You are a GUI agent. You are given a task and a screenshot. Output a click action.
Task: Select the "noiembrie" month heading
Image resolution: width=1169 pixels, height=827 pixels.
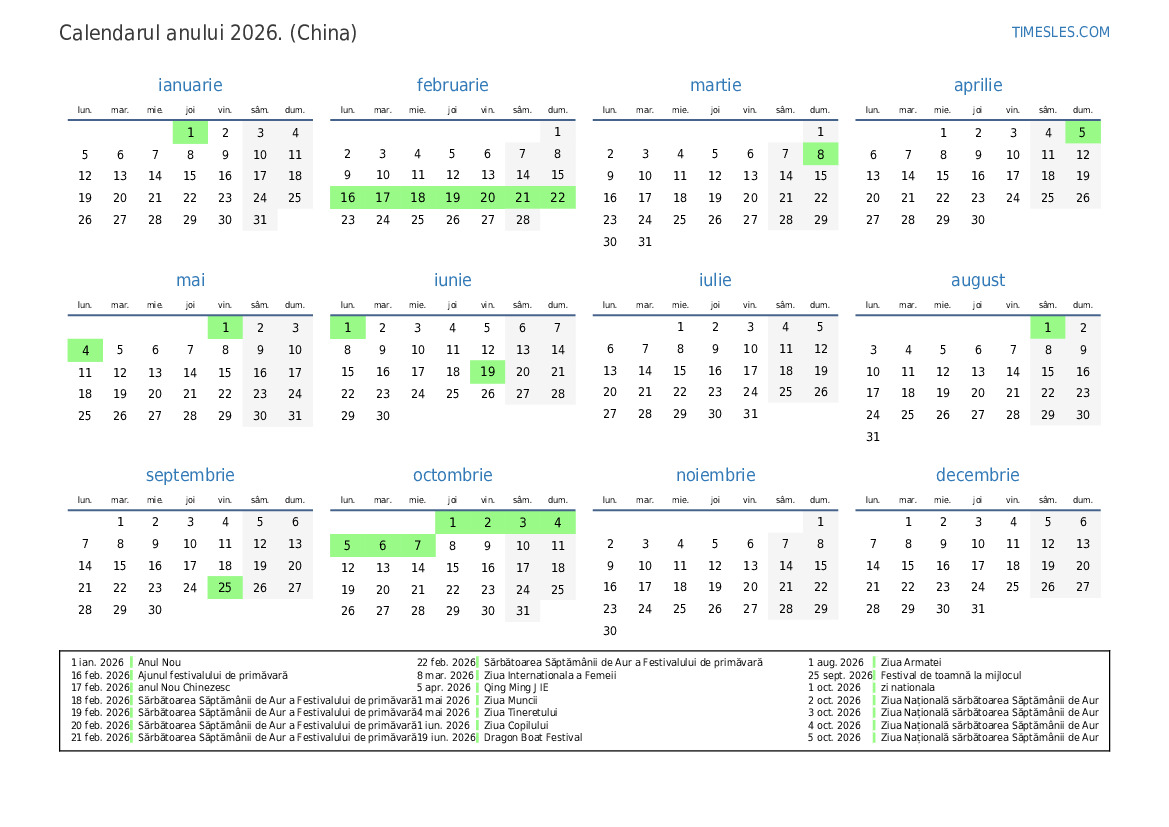tap(716, 475)
